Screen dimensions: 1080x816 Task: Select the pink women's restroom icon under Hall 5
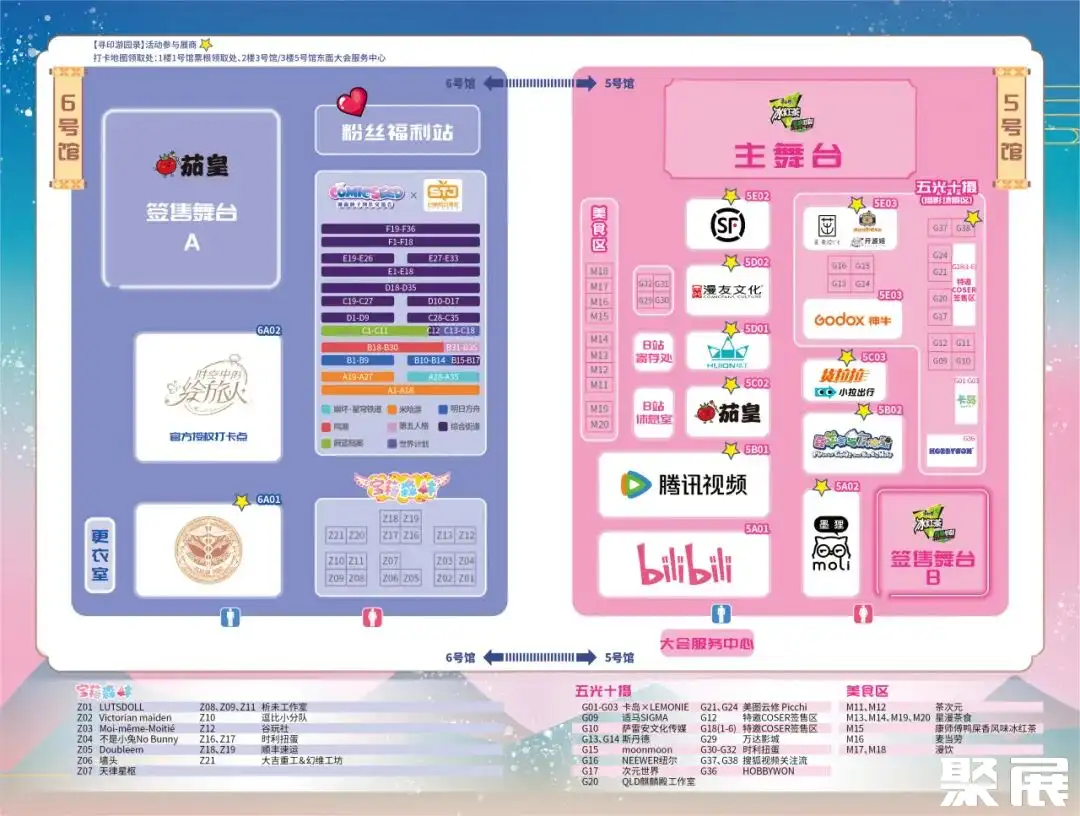point(862,613)
